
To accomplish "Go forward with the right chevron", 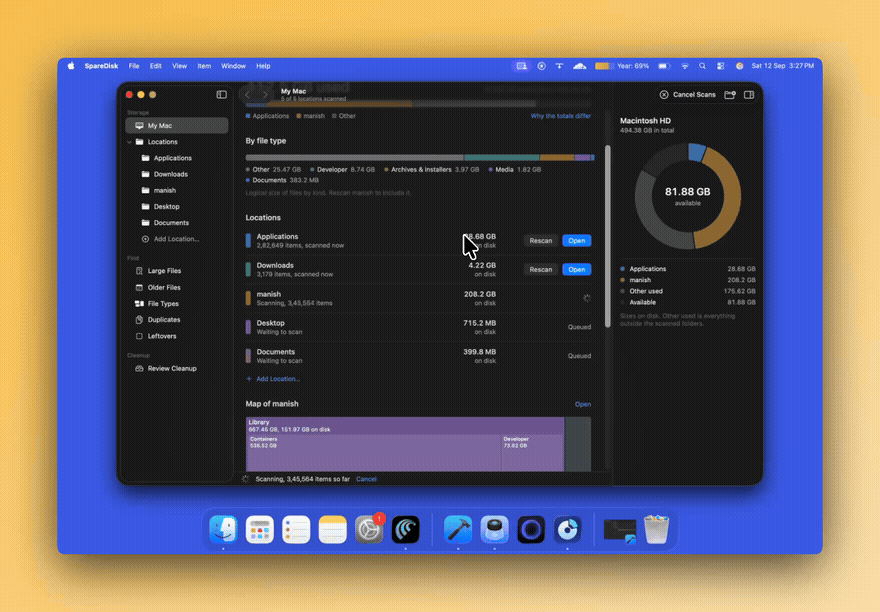I will coord(265,94).
